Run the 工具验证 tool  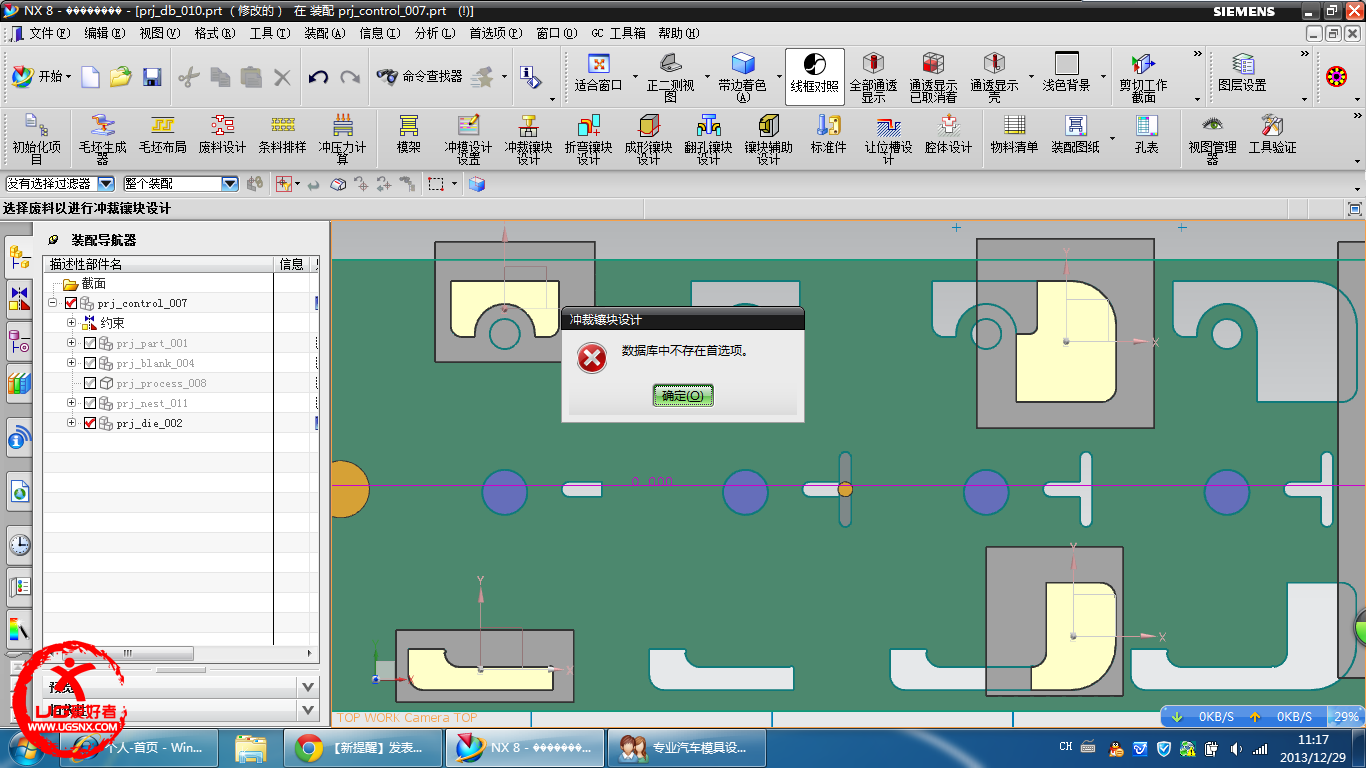[x=1272, y=134]
